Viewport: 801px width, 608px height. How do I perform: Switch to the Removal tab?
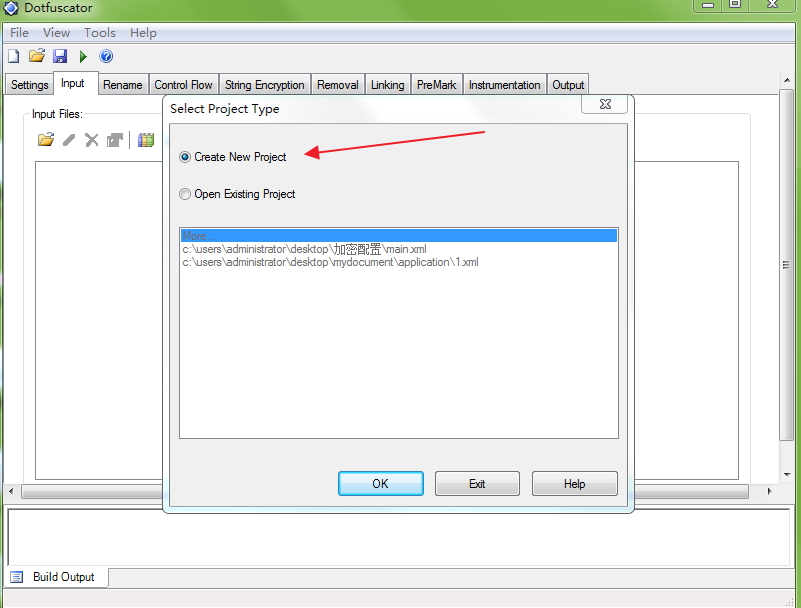338,85
